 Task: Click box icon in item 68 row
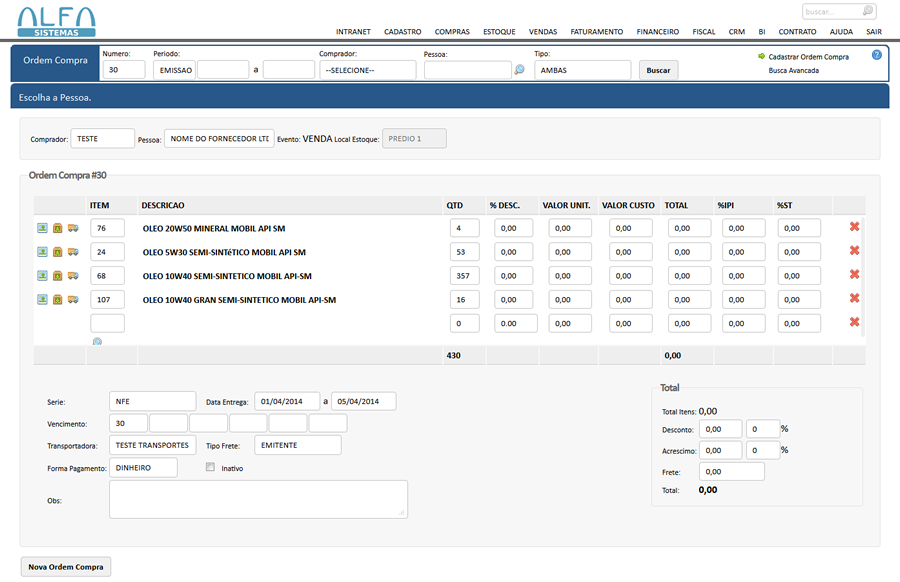(x=57, y=276)
